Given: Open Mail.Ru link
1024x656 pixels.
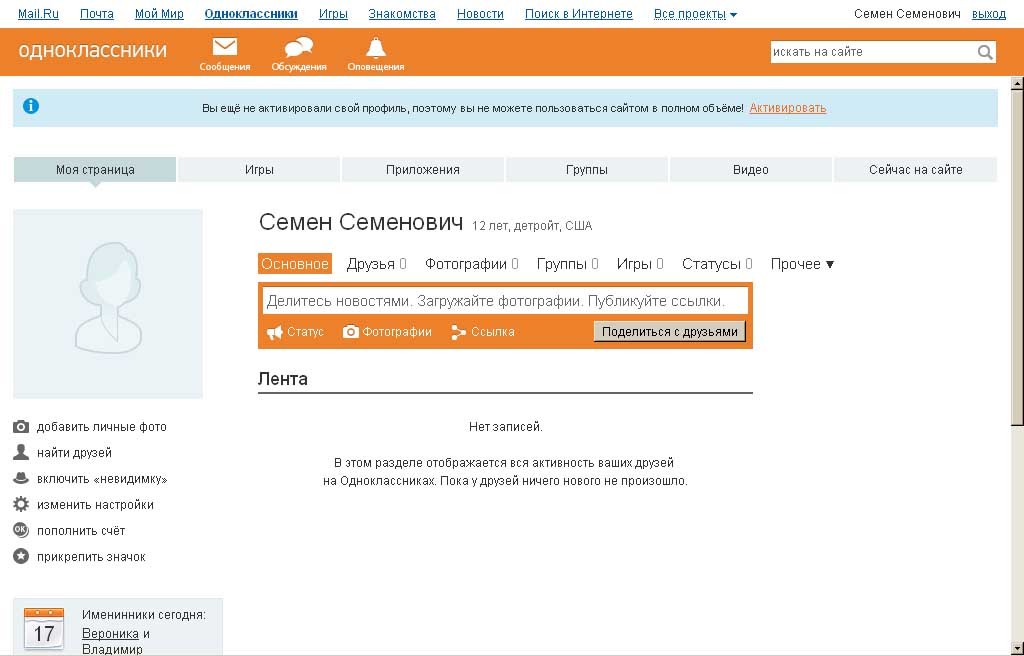Looking at the screenshot, I should (38, 14).
